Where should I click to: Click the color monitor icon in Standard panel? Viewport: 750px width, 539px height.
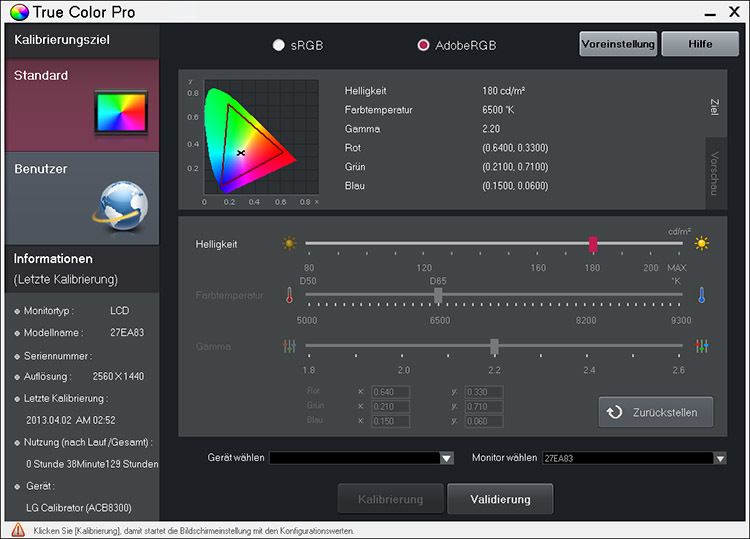pos(121,112)
